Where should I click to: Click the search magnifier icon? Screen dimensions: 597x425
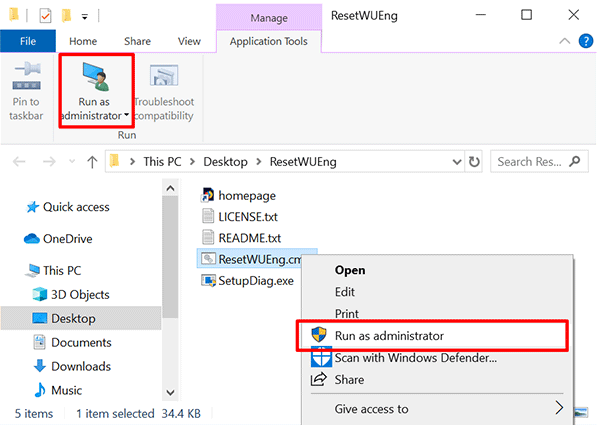coord(575,161)
